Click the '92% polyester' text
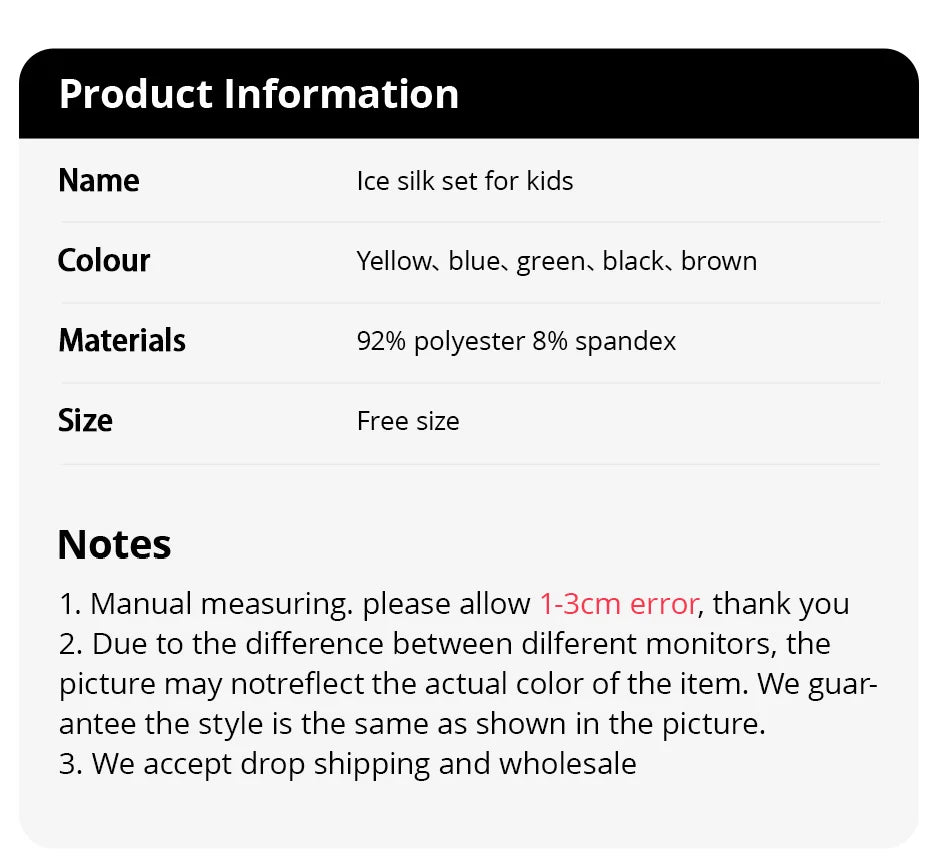 (440, 341)
